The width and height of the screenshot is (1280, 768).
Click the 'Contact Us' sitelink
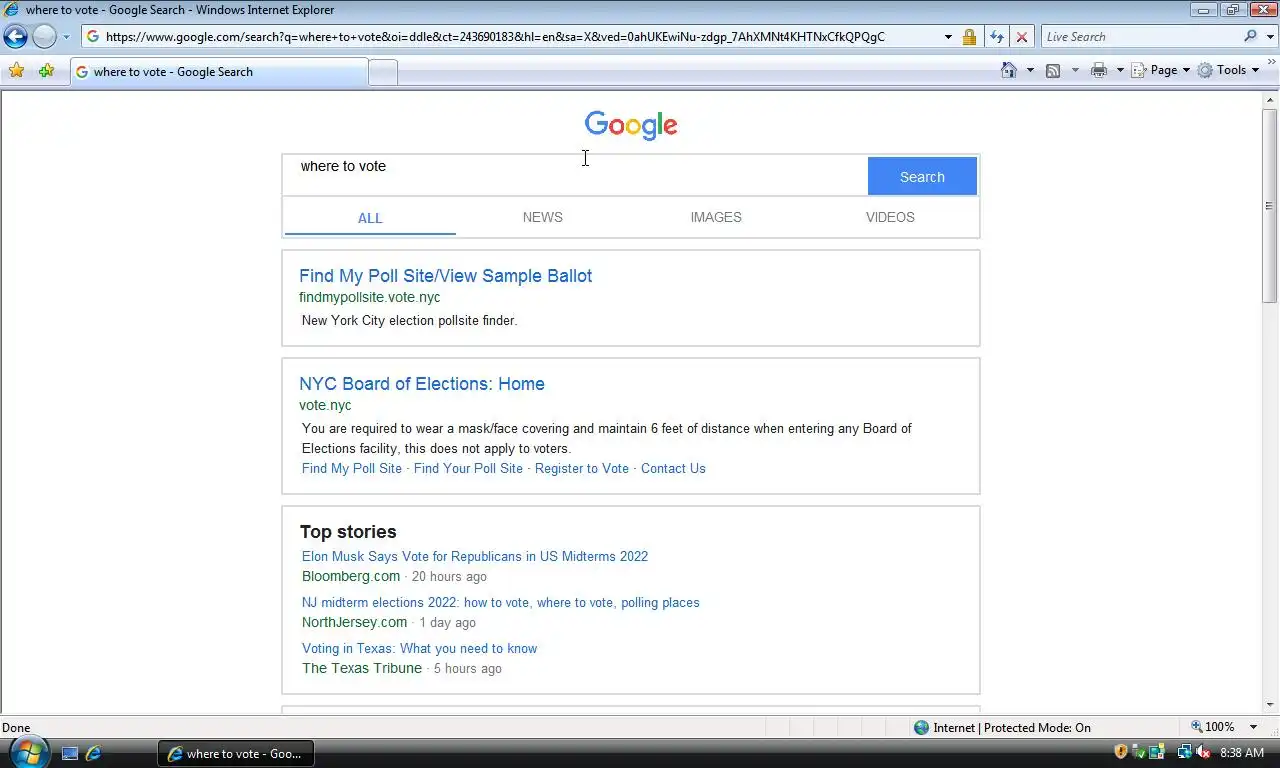pyautogui.click(x=673, y=468)
